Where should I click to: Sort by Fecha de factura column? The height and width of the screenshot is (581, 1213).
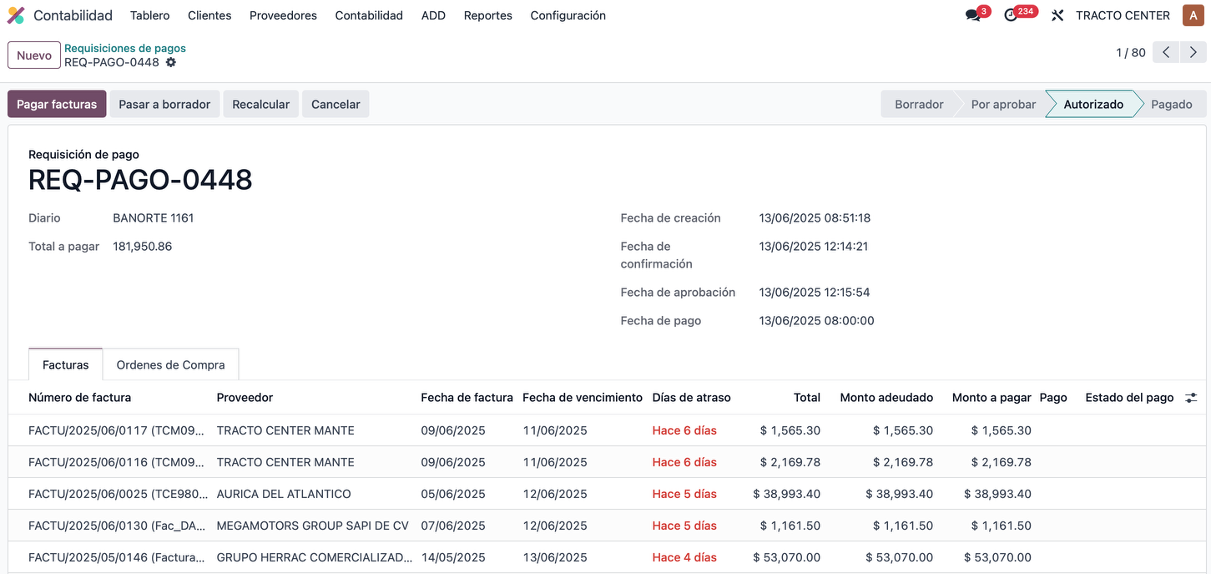tap(467, 398)
